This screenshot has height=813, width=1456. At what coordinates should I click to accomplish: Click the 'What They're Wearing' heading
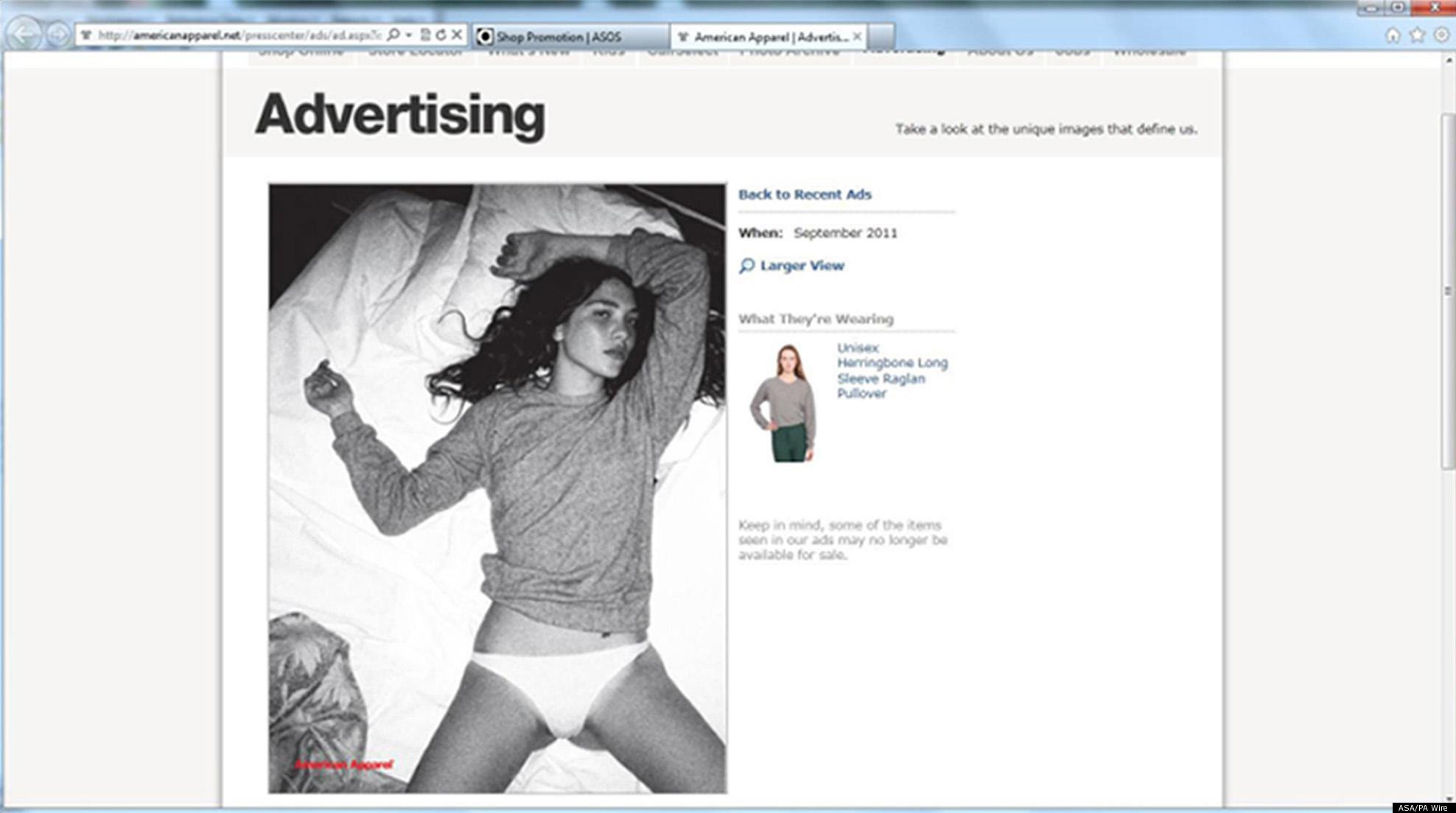pyautogui.click(x=816, y=319)
